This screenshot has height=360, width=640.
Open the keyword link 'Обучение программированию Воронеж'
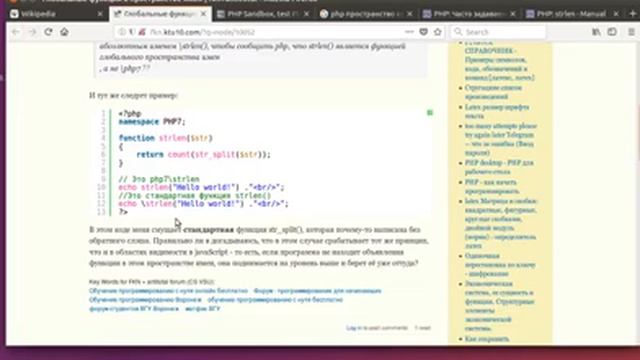tap(145, 300)
